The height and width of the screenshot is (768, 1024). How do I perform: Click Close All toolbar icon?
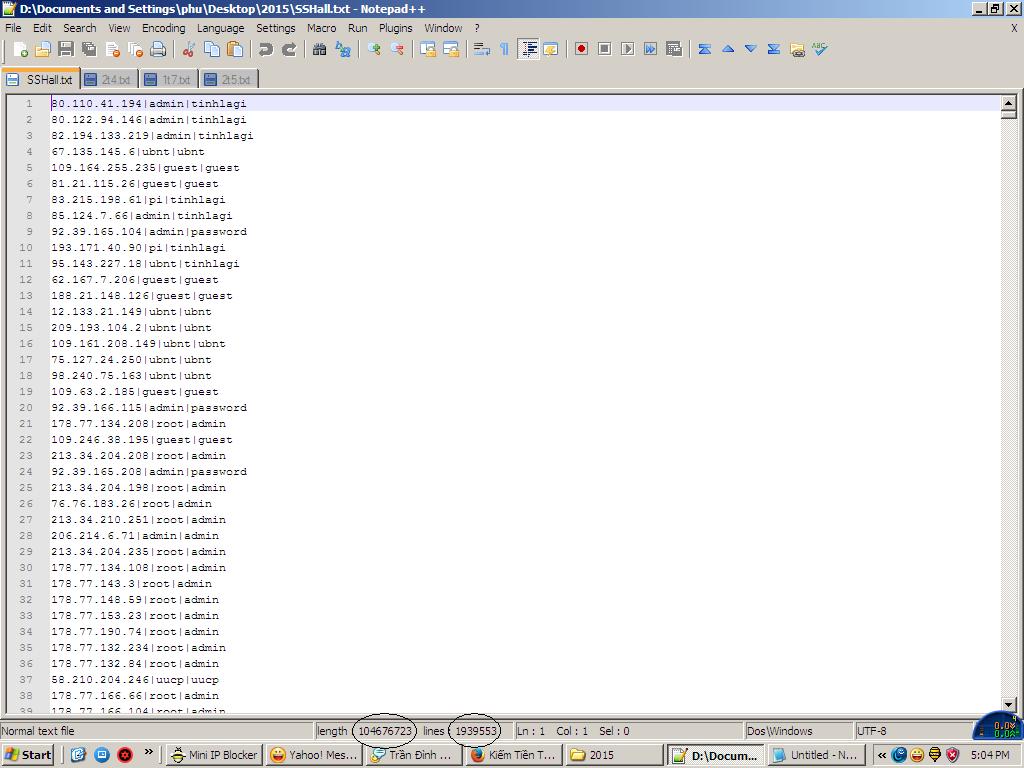point(135,50)
